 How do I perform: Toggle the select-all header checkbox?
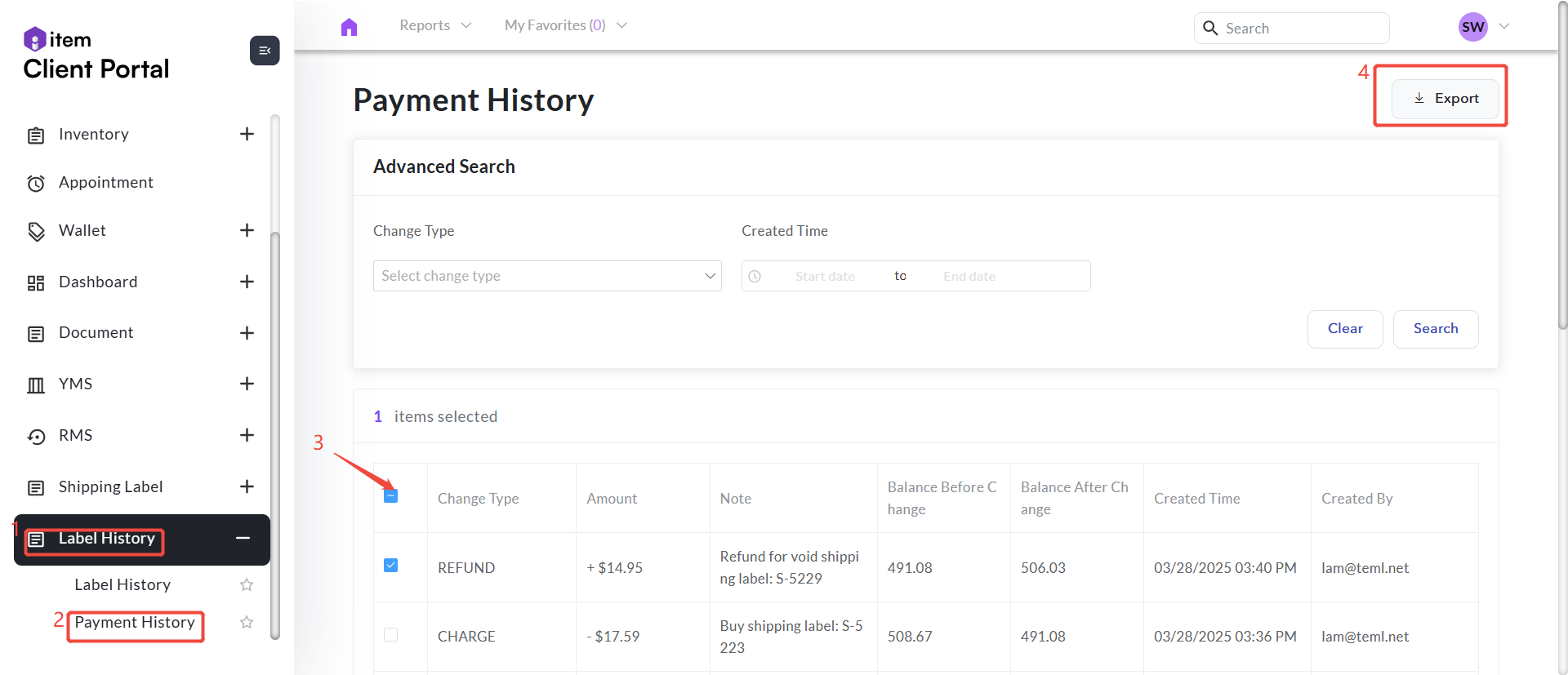point(391,496)
